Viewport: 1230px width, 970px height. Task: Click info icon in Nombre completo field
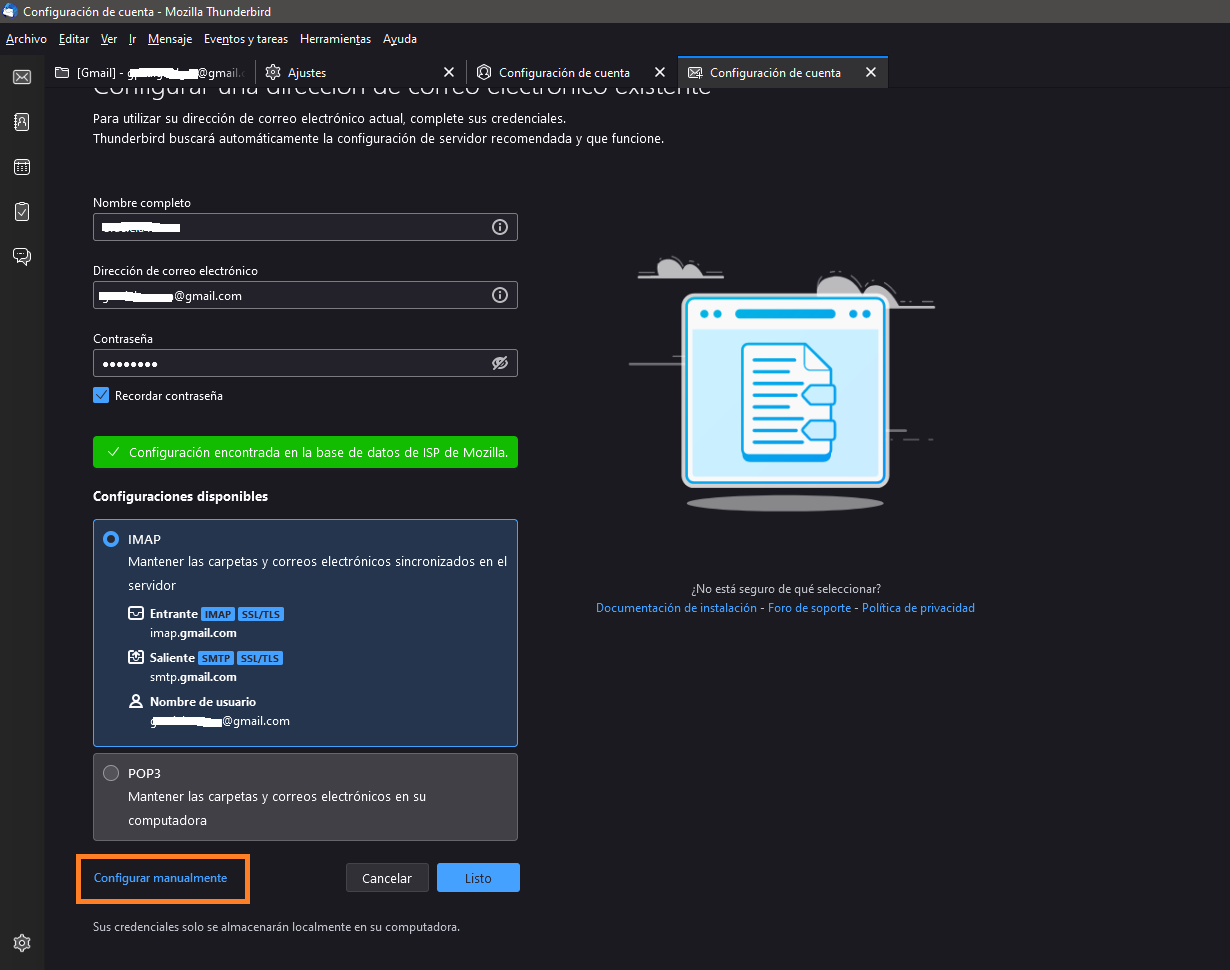pos(500,227)
